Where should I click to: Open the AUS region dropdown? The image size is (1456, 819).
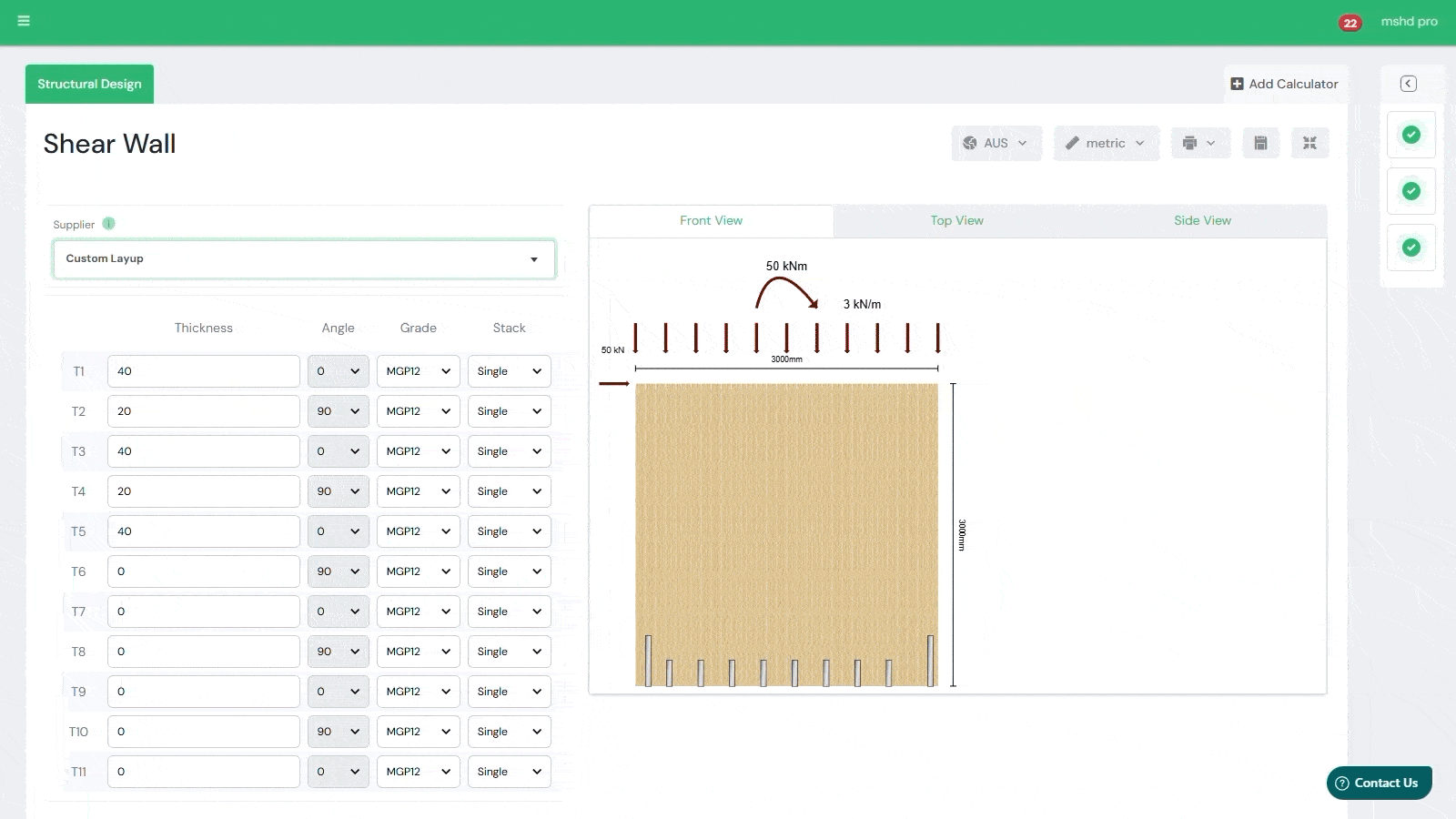(x=996, y=143)
